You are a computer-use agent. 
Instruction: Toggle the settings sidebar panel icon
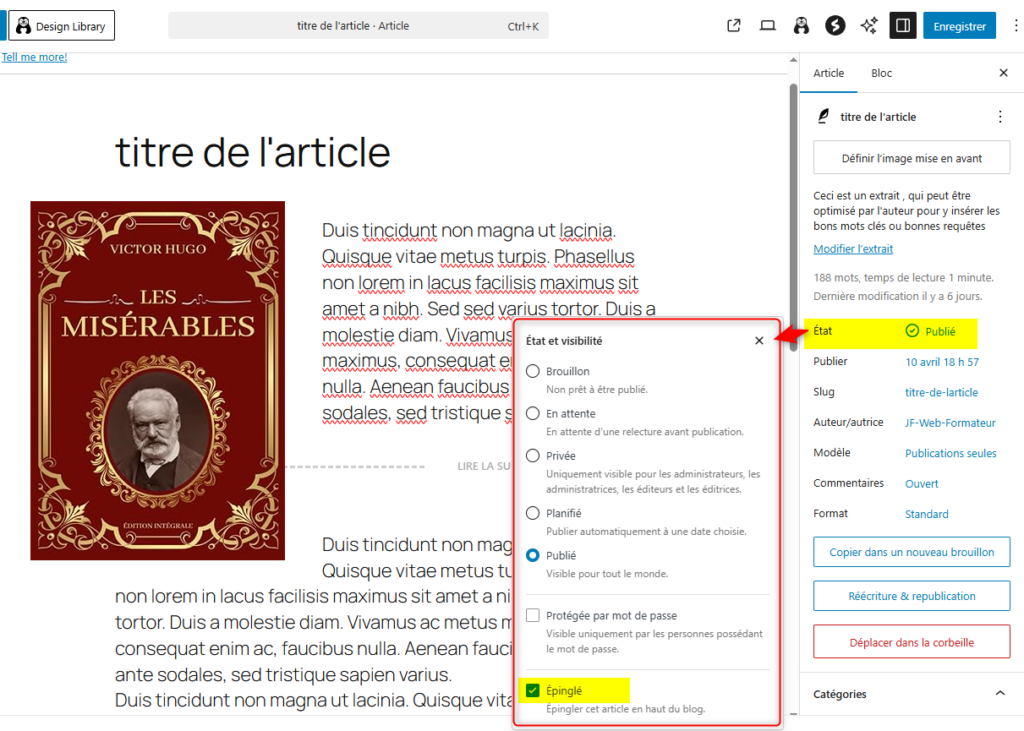(x=903, y=26)
